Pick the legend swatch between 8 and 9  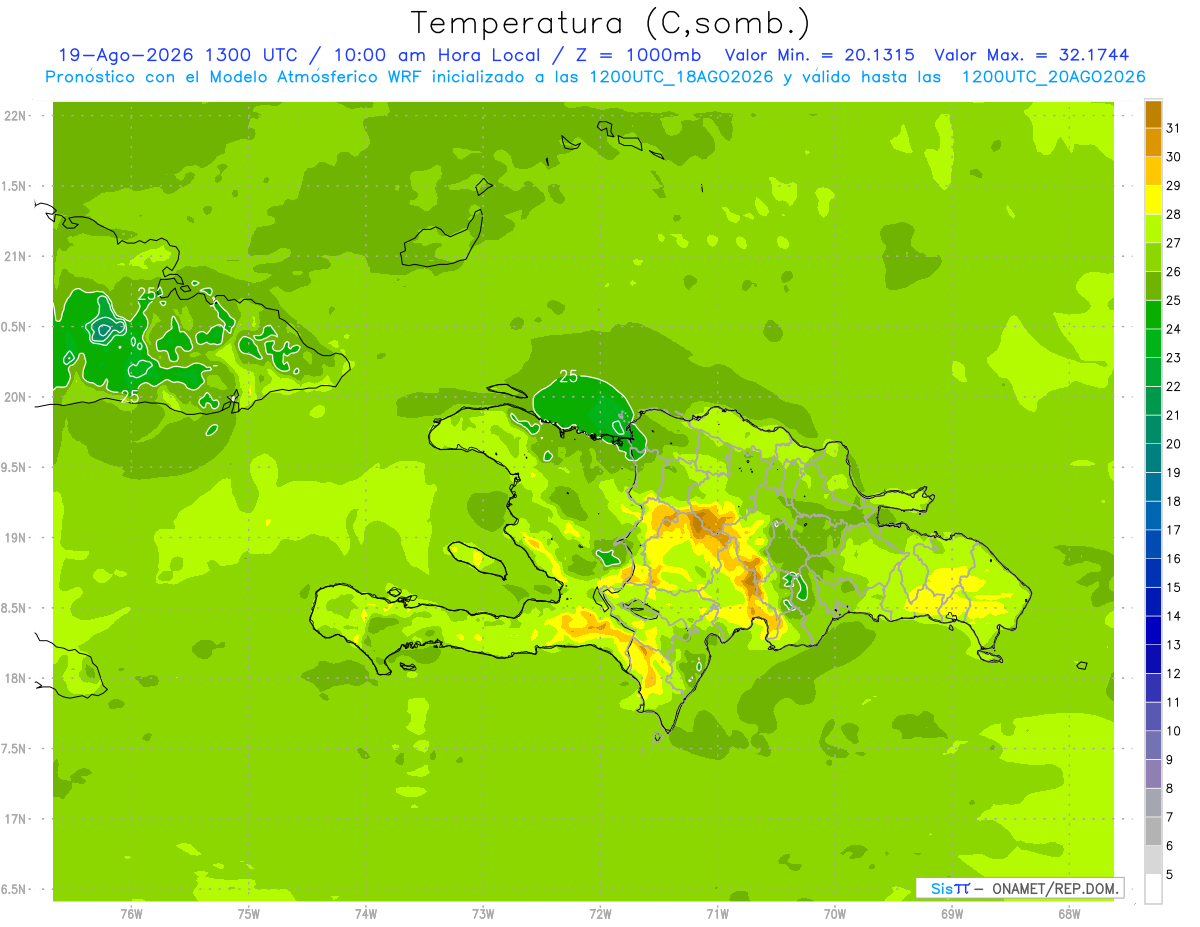pyautogui.click(x=1153, y=774)
